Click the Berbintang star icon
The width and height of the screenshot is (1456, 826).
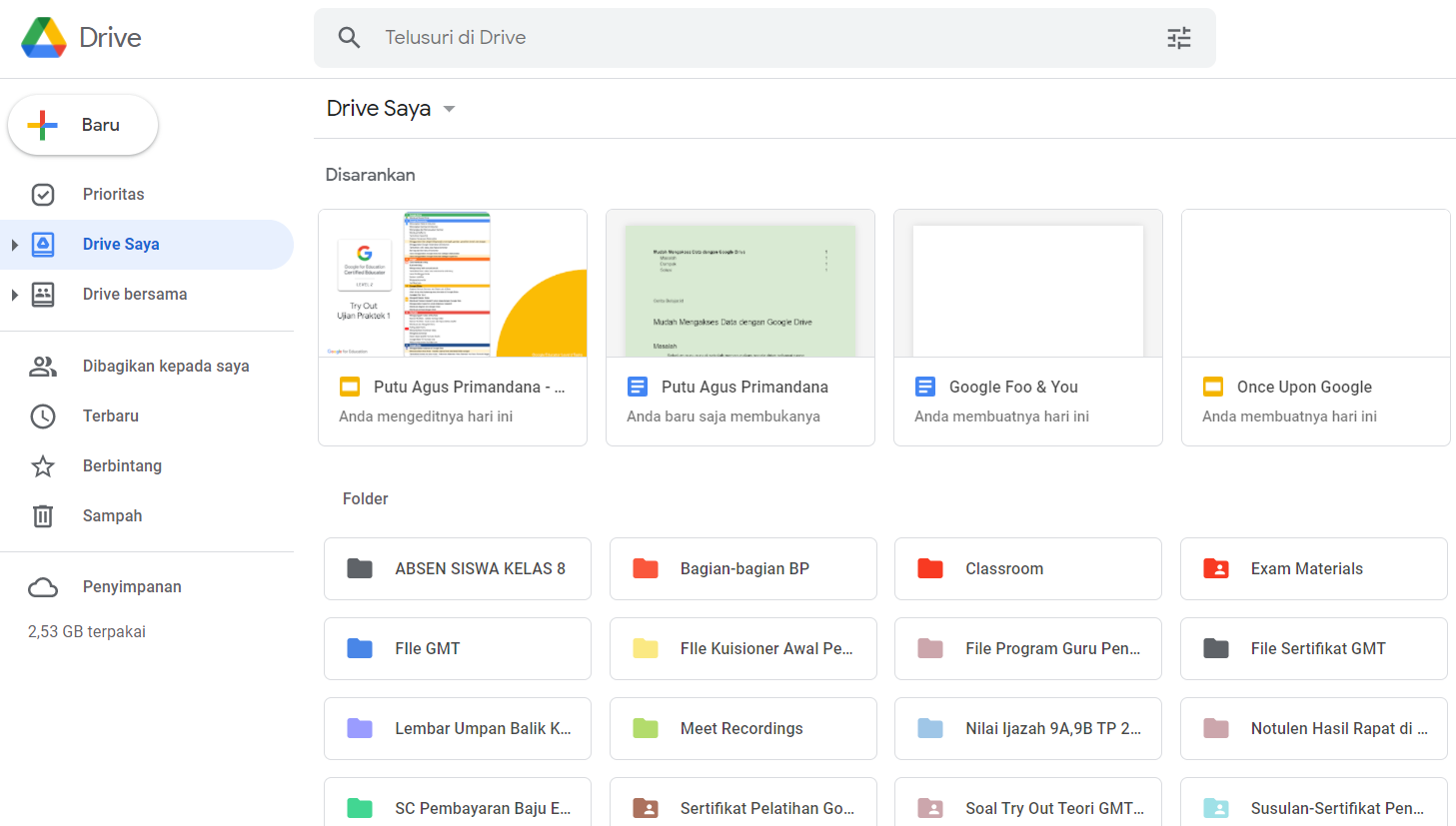coord(43,465)
